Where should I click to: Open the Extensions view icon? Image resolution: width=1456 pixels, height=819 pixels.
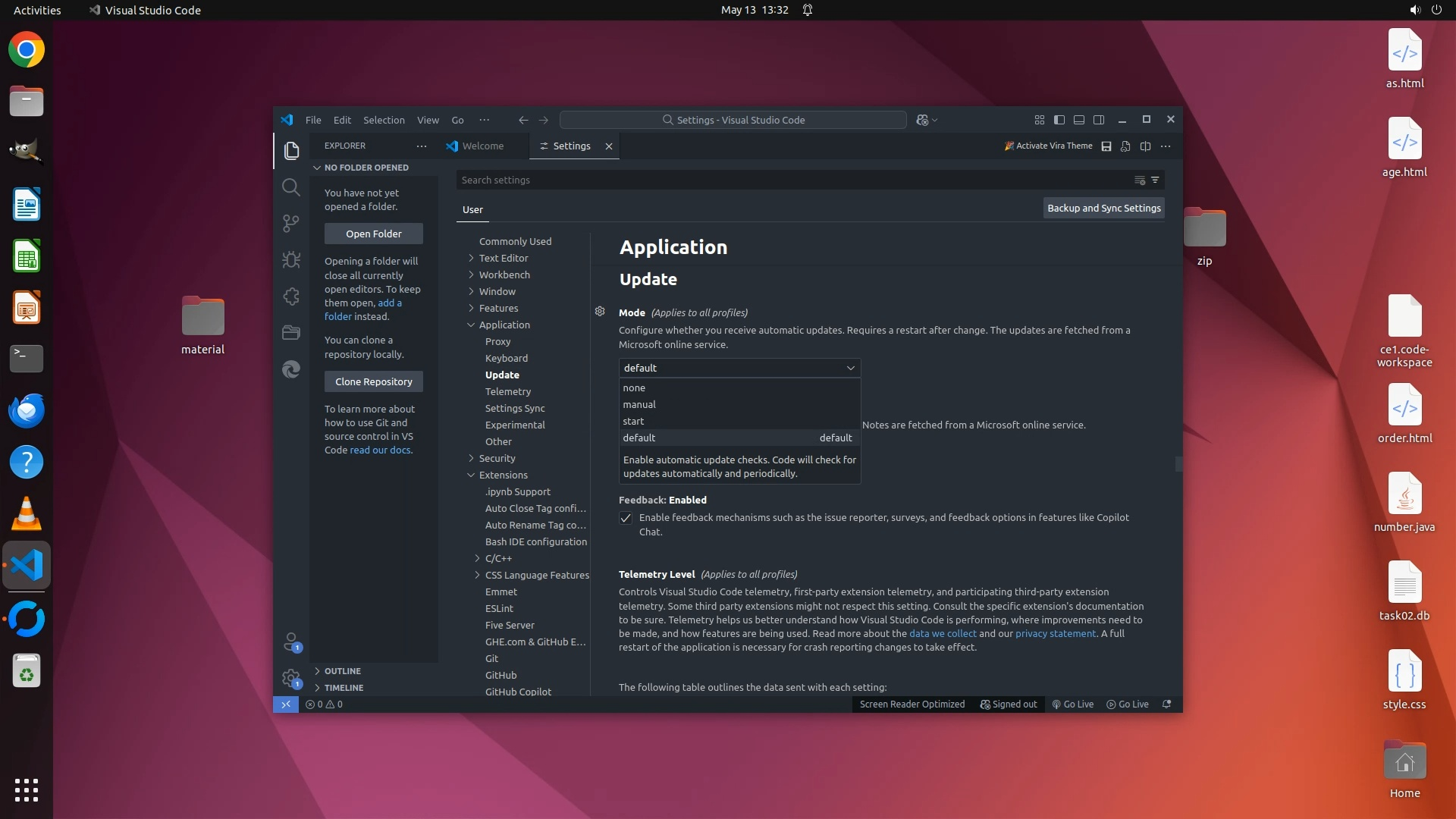pyautogui.click(x=290, y=297)
